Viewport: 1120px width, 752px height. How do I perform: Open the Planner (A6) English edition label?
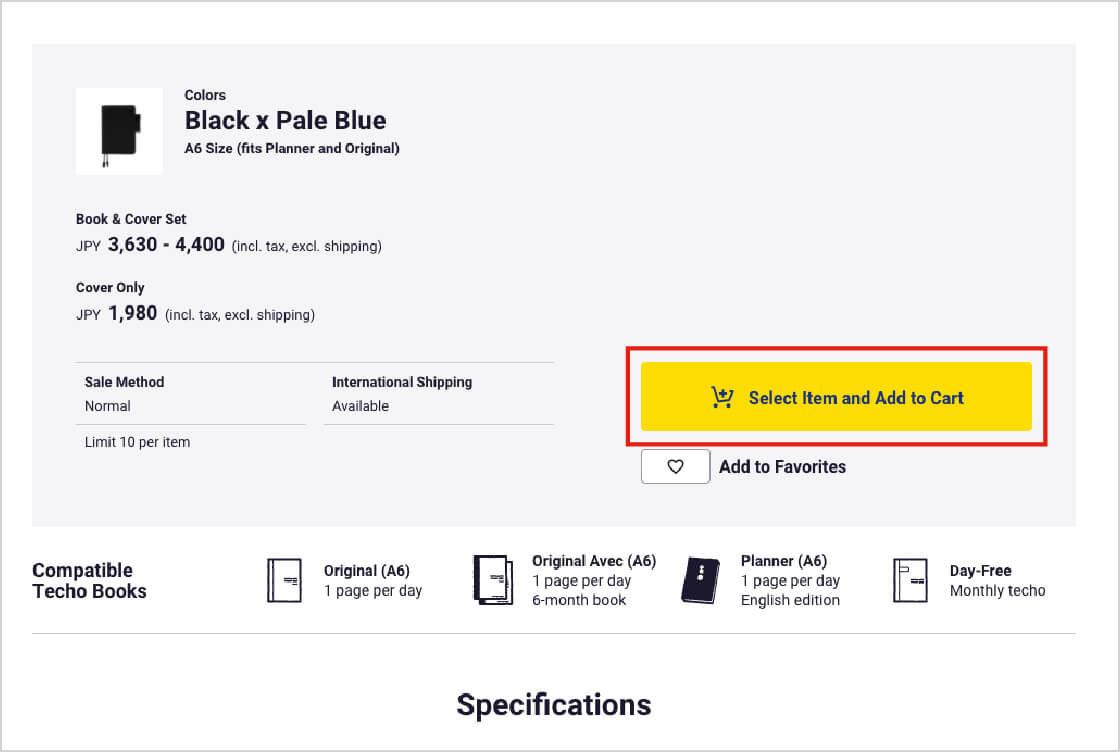790,581
